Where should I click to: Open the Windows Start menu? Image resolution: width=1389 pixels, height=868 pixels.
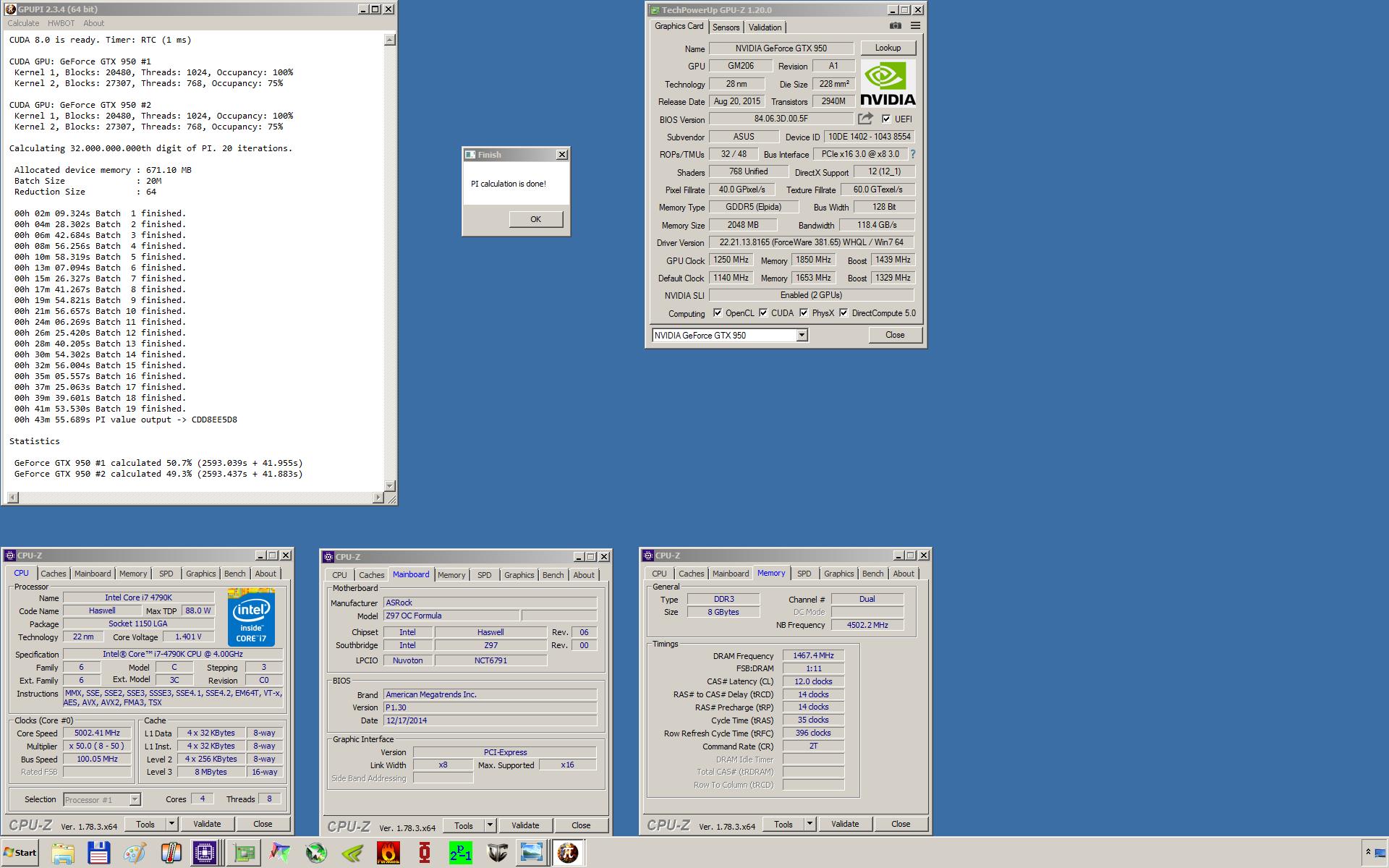(x=20, y=853)
